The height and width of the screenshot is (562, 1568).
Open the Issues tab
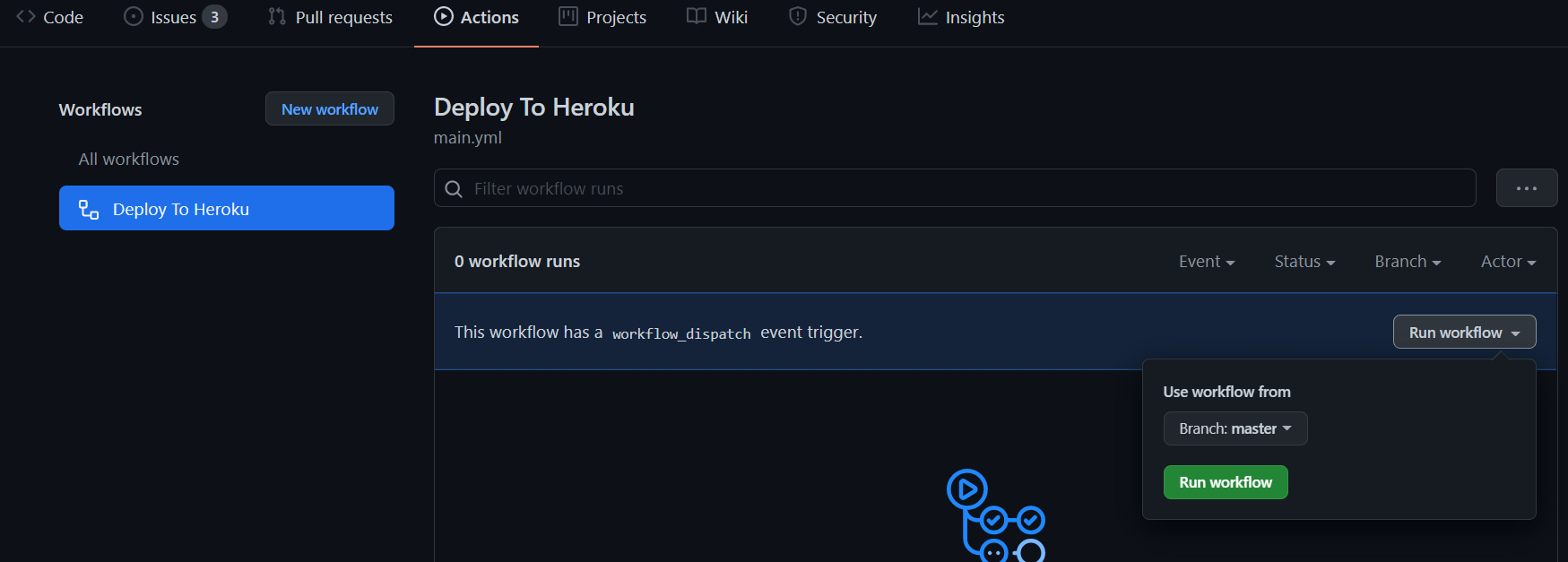[x=175, y=17]
